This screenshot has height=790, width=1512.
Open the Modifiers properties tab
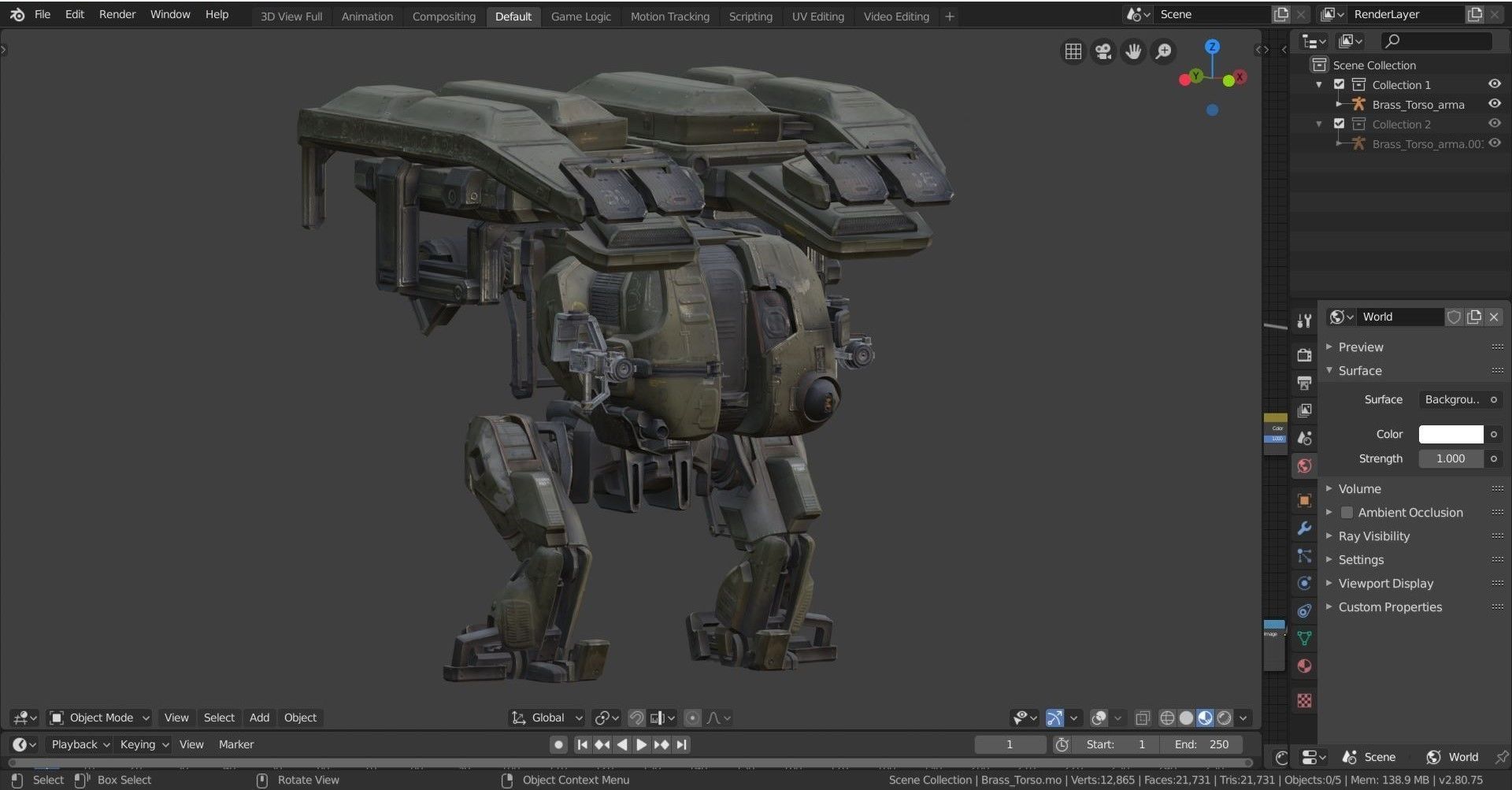click(1304, 528)
